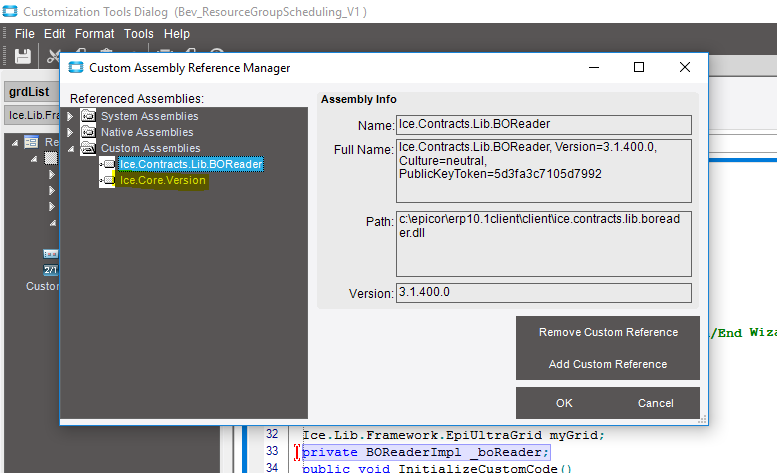This screenshot has width=777, height=473.
Task: Open the Help menu
Action: [177, 34]
